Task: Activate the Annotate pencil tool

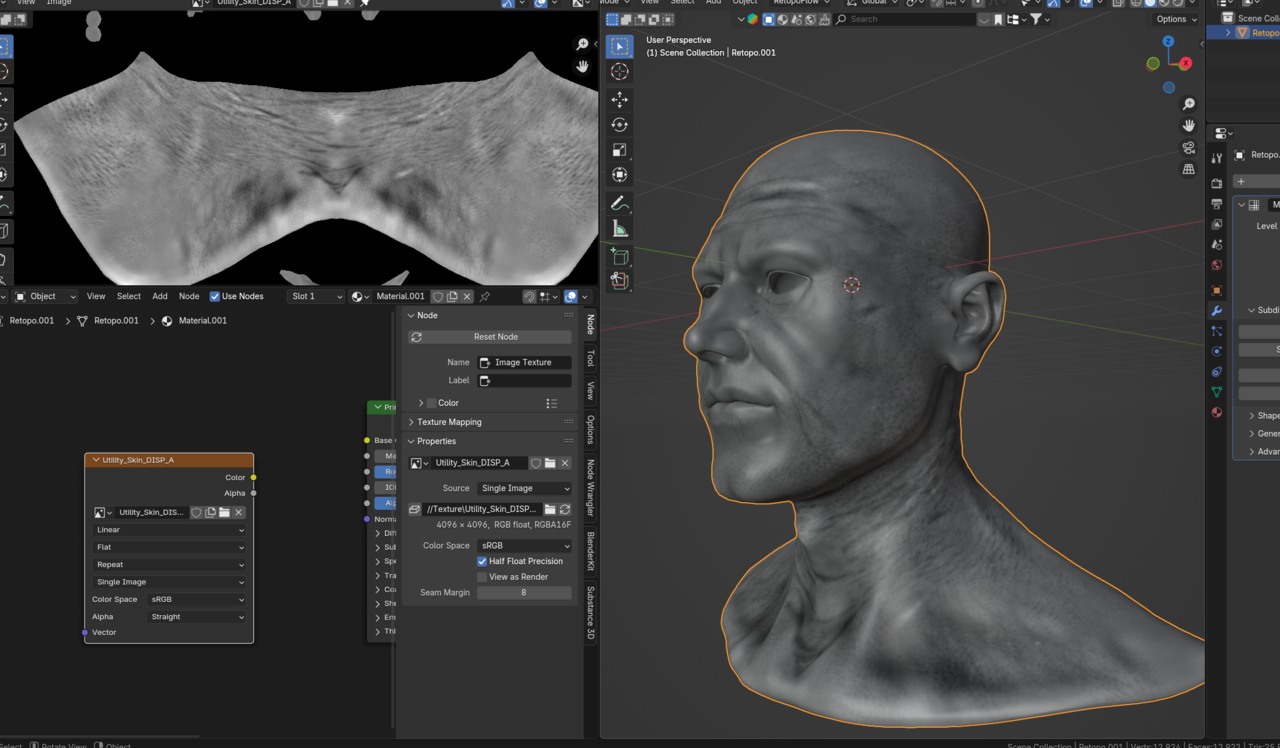Action: click(x=620, y=203)
